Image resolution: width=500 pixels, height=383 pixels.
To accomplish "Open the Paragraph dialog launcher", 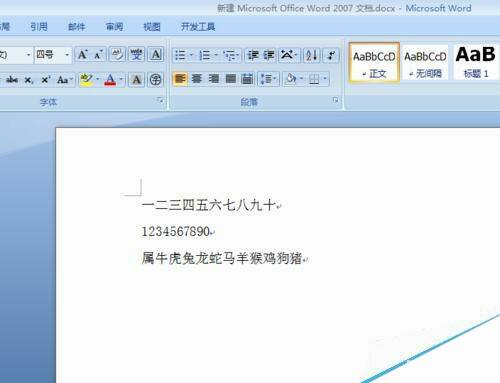I will [336, 100].
